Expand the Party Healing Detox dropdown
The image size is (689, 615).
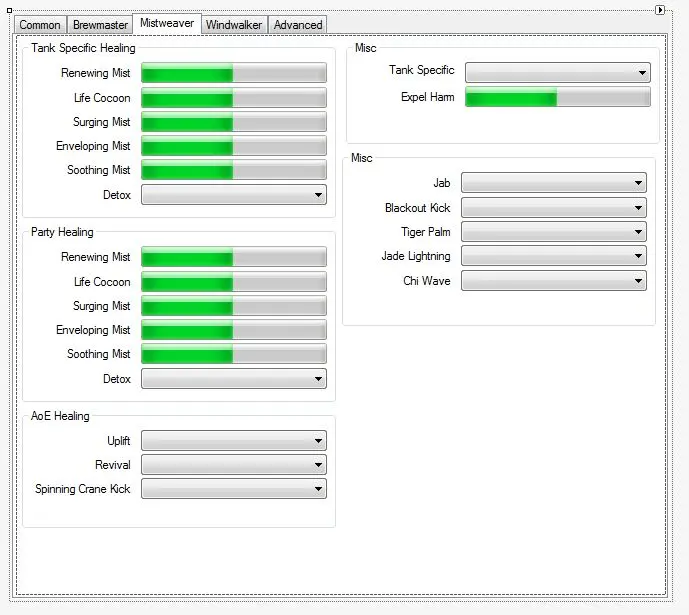234,379
